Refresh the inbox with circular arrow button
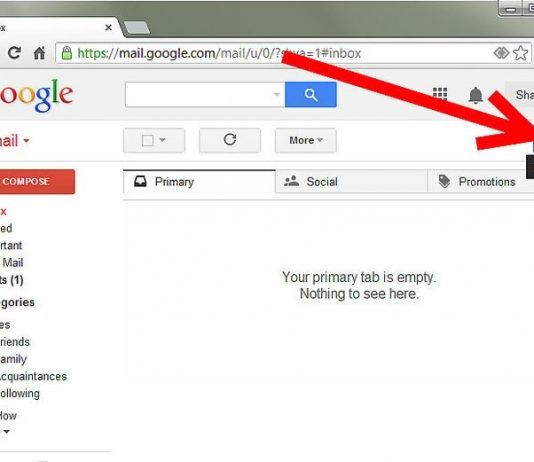The height and width of the screenshot is (462, 534). (230, 140)
